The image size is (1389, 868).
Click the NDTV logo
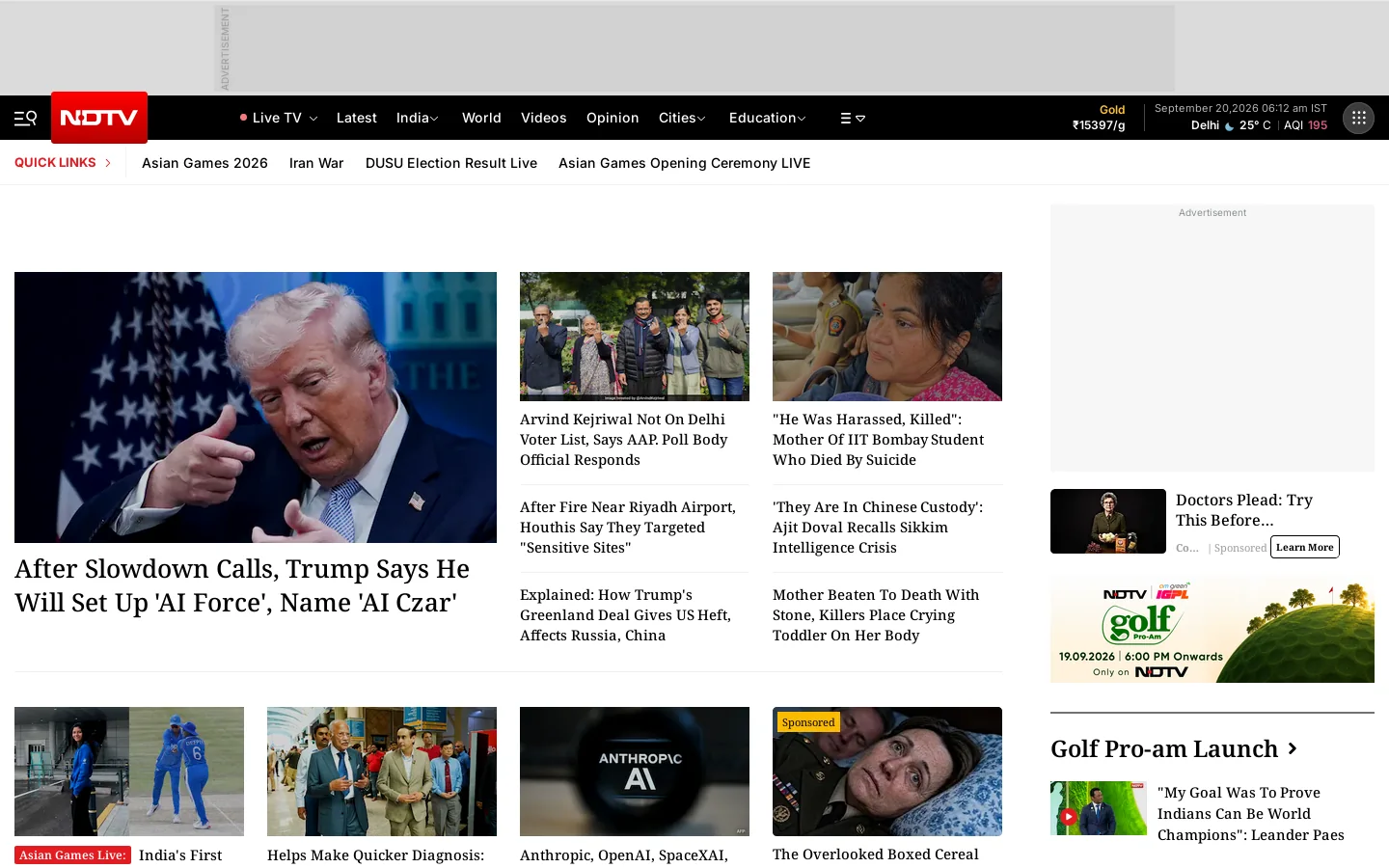99,118
